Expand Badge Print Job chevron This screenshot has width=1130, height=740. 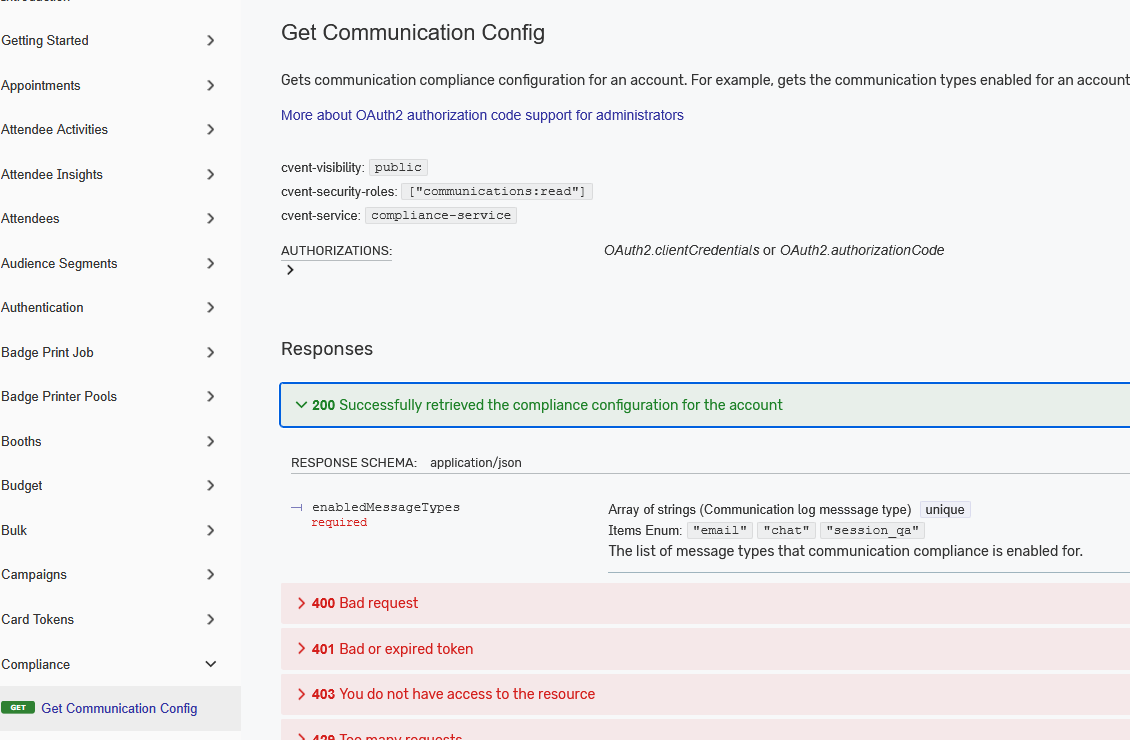[210, 352]
